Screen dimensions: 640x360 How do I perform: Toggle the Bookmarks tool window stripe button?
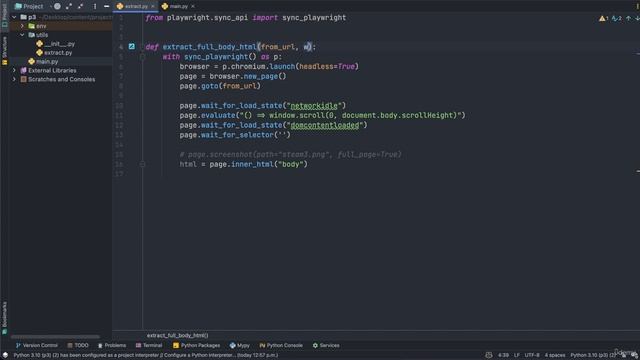(4, 318)
